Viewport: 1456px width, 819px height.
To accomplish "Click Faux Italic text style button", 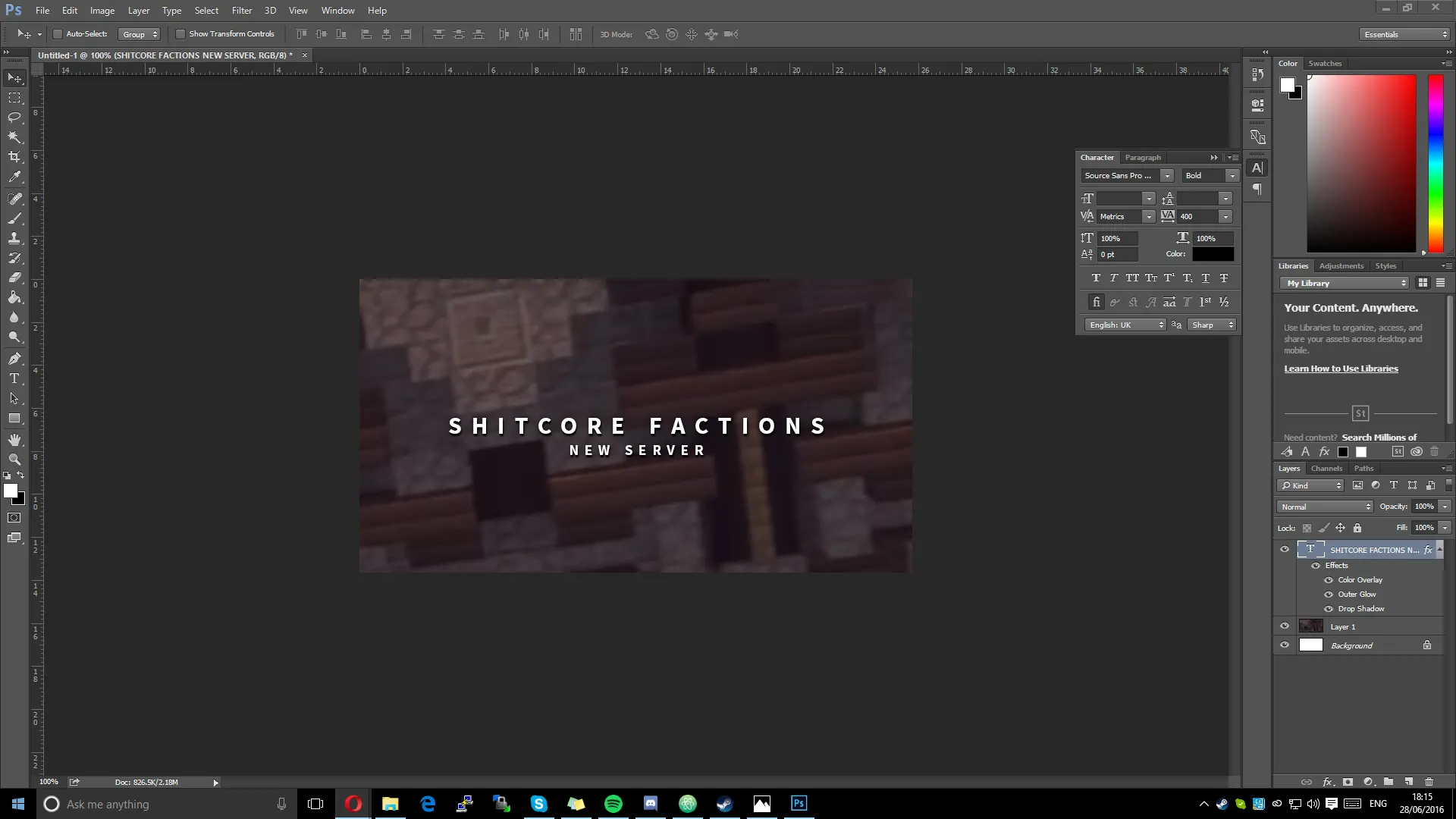I will click(1114, 278).
